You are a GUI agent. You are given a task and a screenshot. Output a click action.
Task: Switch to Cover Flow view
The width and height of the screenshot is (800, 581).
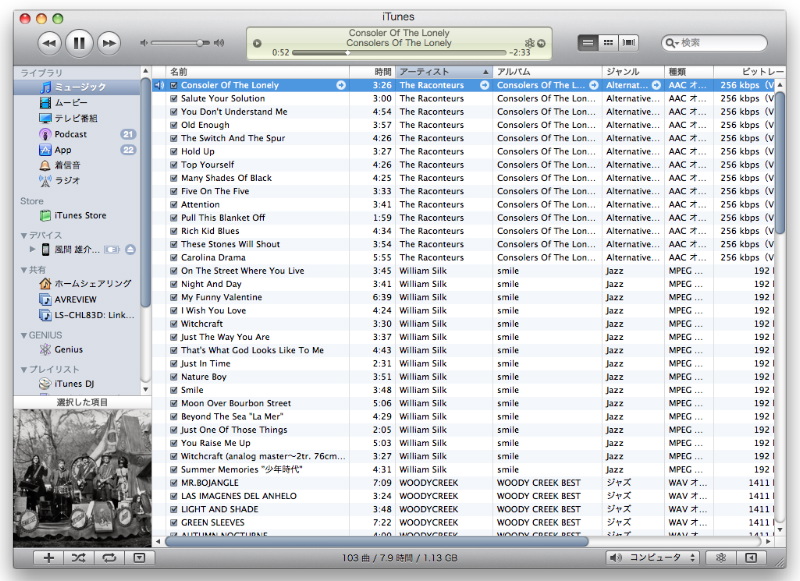coord(629,43)
